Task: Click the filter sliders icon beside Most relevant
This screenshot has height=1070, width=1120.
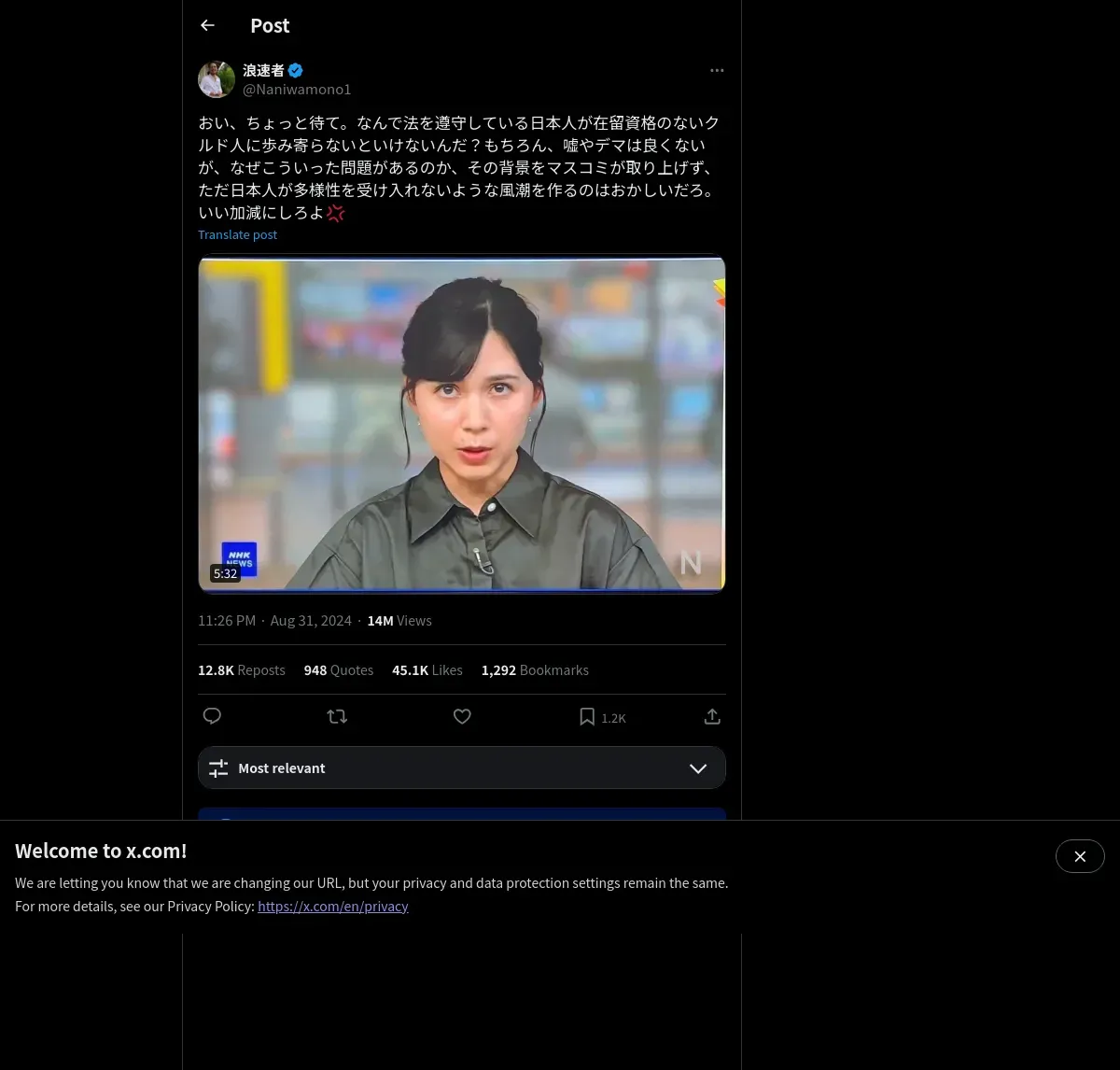Action: 218,768
